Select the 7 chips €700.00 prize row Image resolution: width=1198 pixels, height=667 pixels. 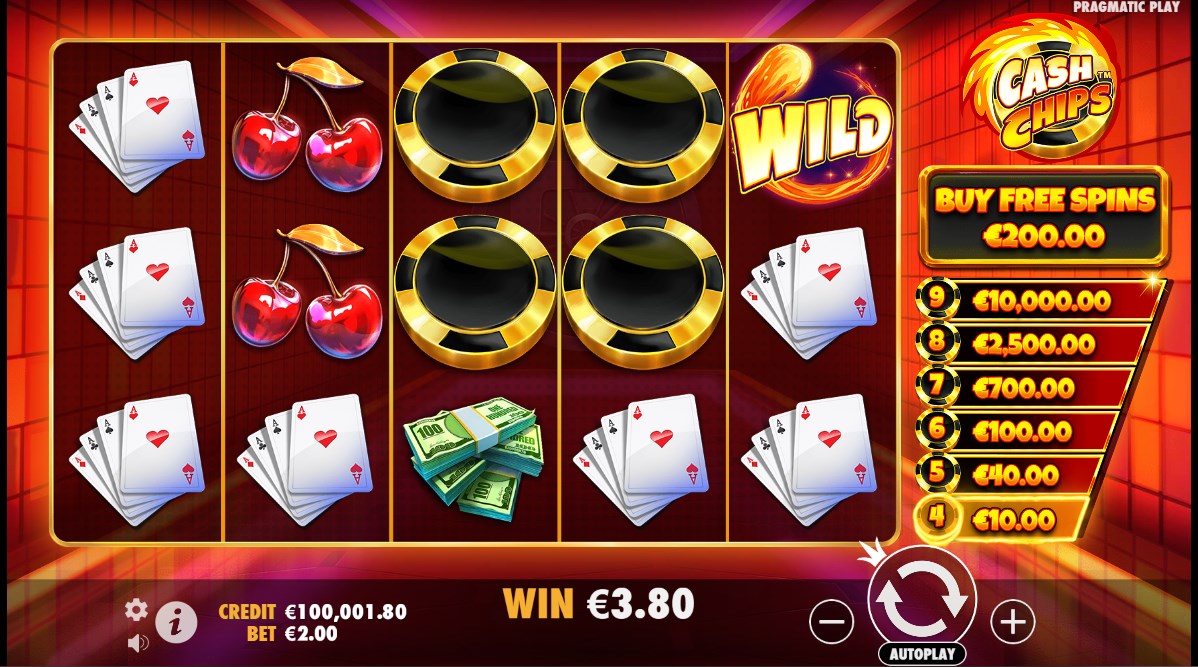(x=1024, y=387)
